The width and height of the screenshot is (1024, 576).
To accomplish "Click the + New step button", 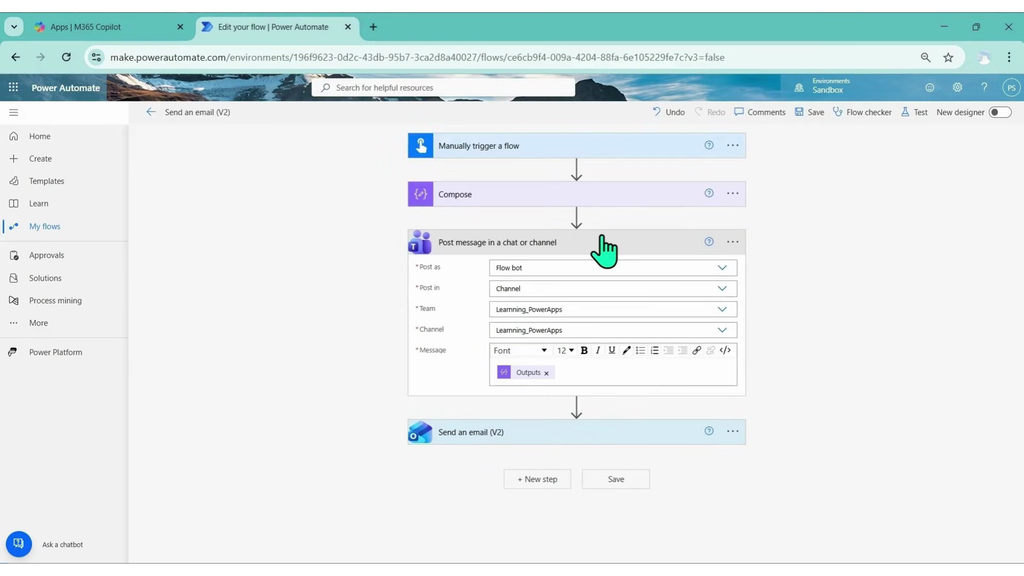I will (x=537, y=479).
